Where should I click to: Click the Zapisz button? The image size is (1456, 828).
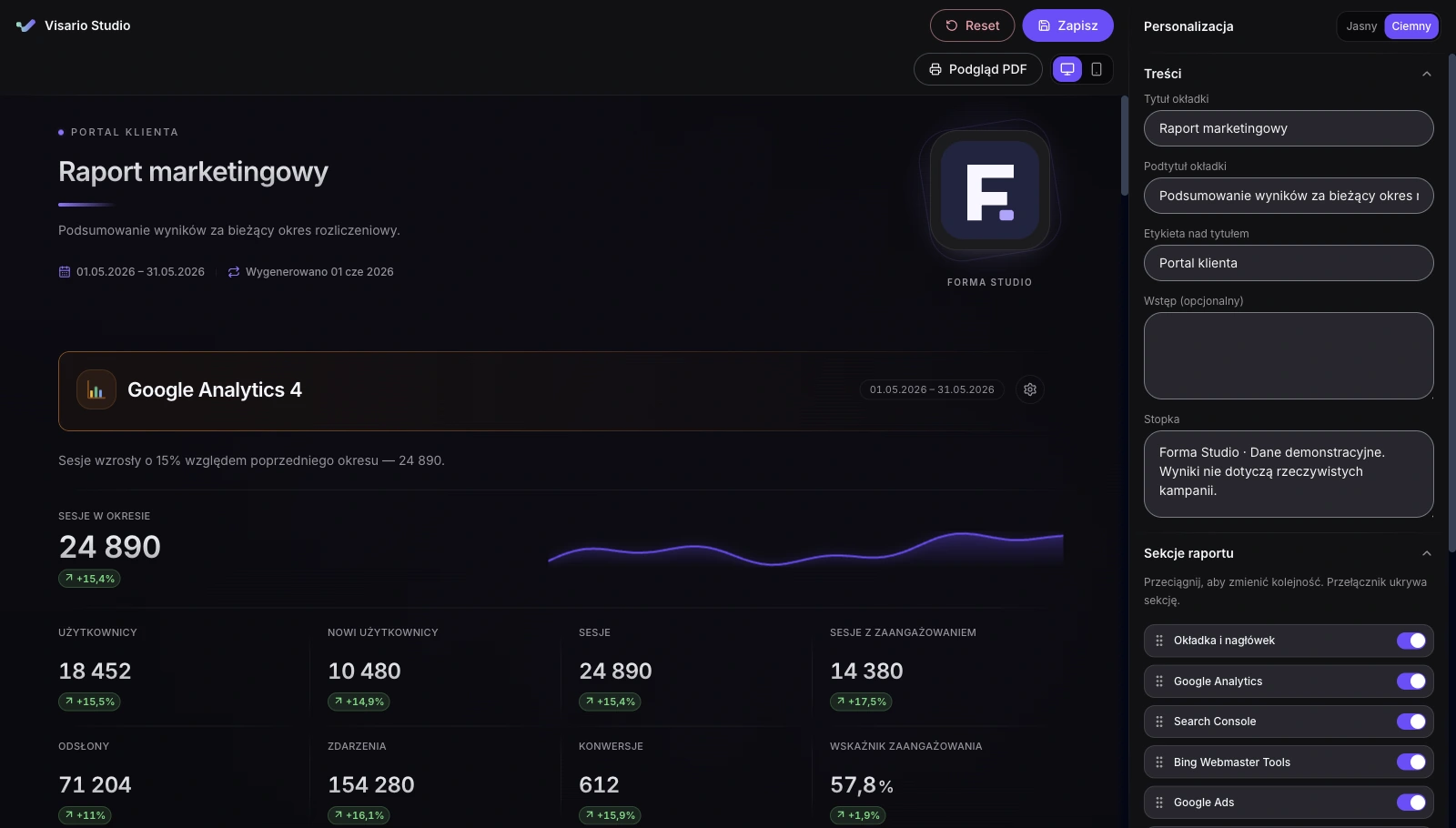pyautogui.click(x=1067, y=25)
